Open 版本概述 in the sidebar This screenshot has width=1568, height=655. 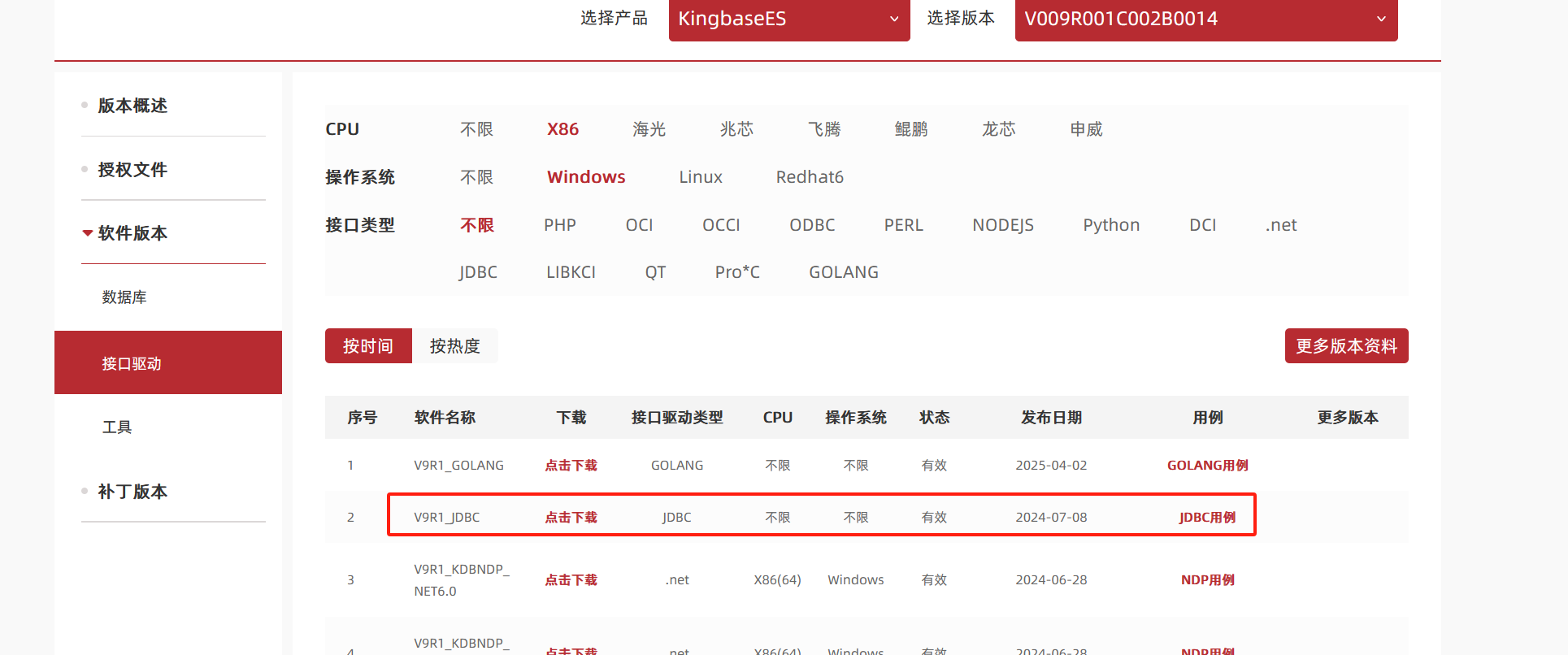(x=132, y=106)
